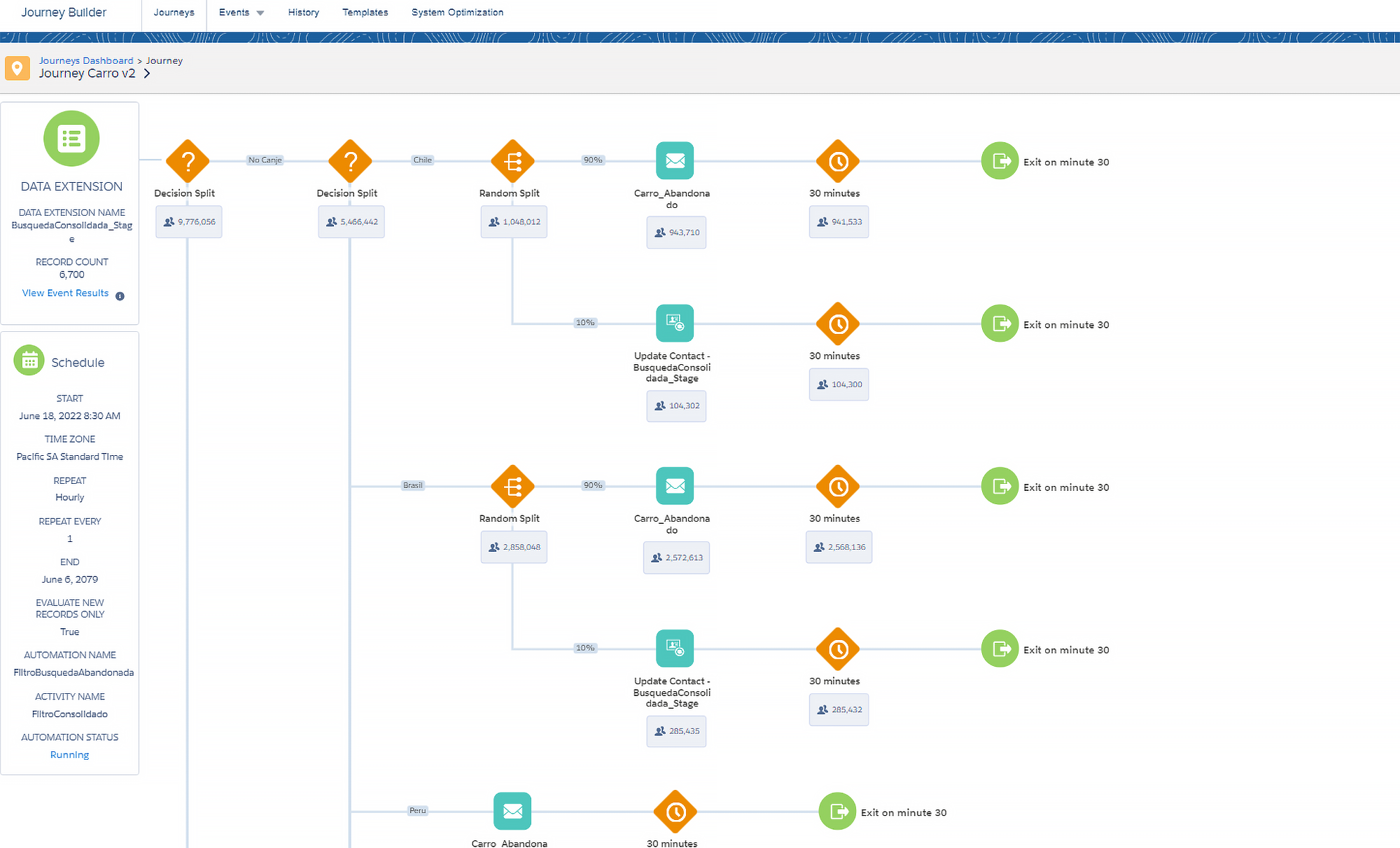
Task: Select 30 minutes wait with 285,432 count
Action: pos(838,648)
